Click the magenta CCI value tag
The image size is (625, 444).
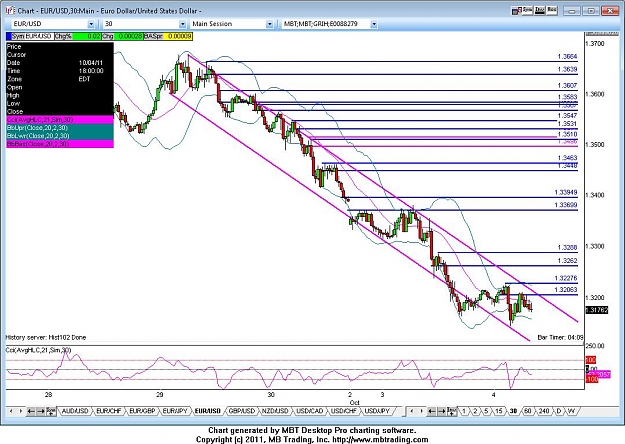click(602, 375)
